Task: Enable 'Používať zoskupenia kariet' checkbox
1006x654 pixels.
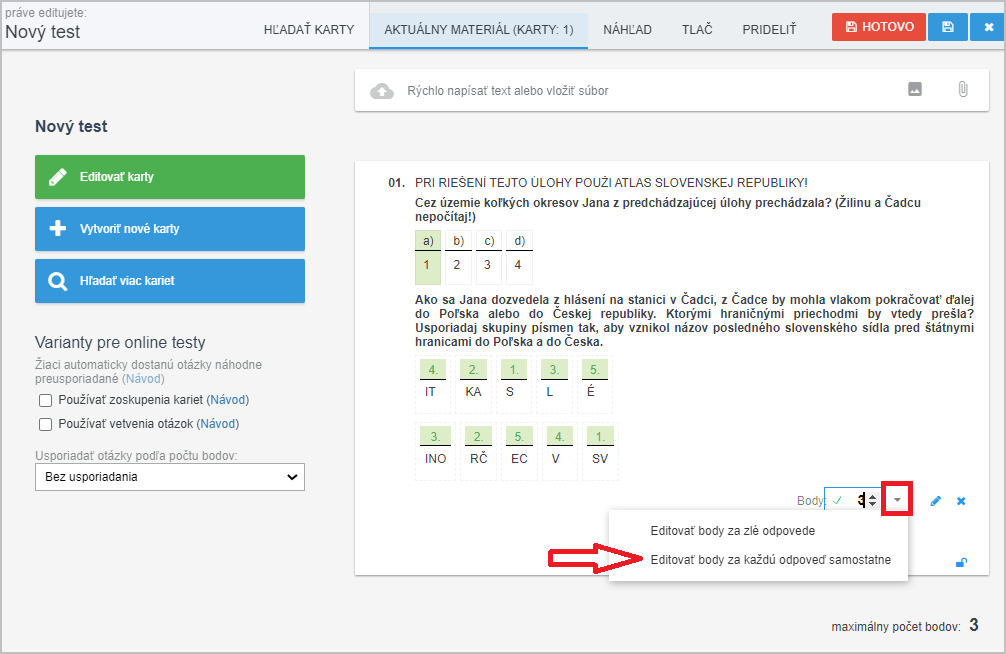Action: pyautogui.click(x=45, y=400)
